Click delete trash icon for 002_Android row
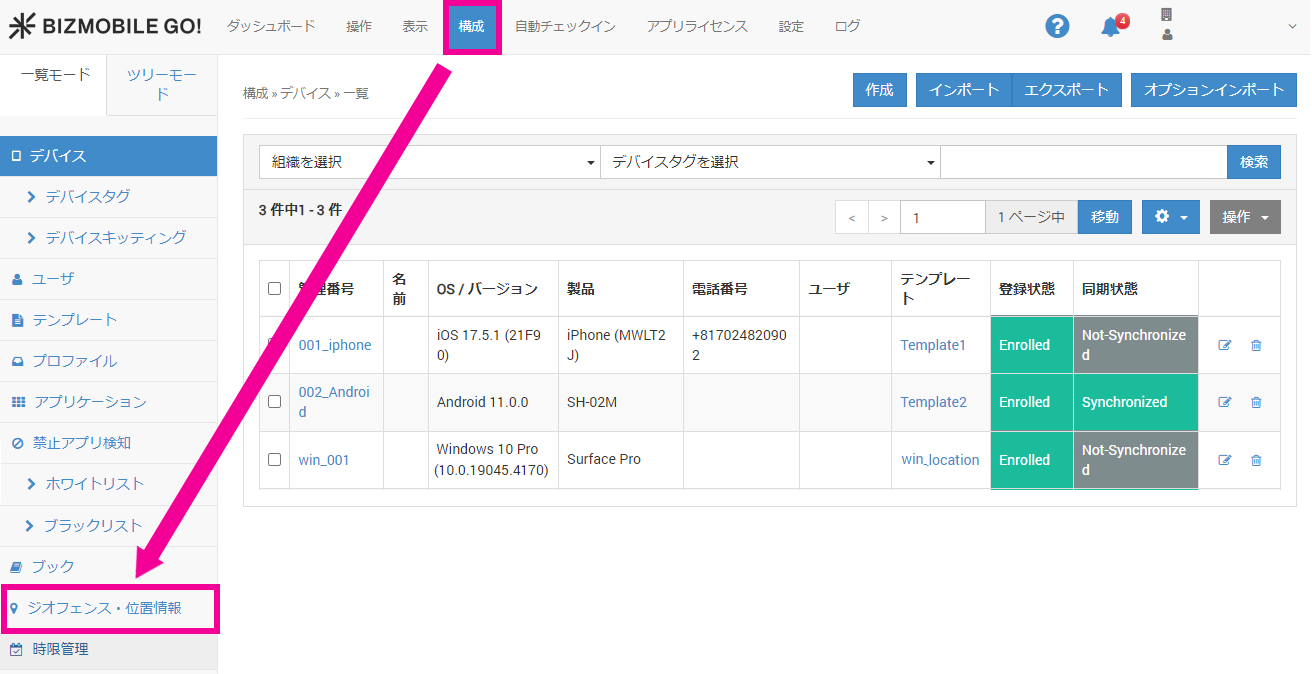1312x674 pixels. tap(1256, 402)
